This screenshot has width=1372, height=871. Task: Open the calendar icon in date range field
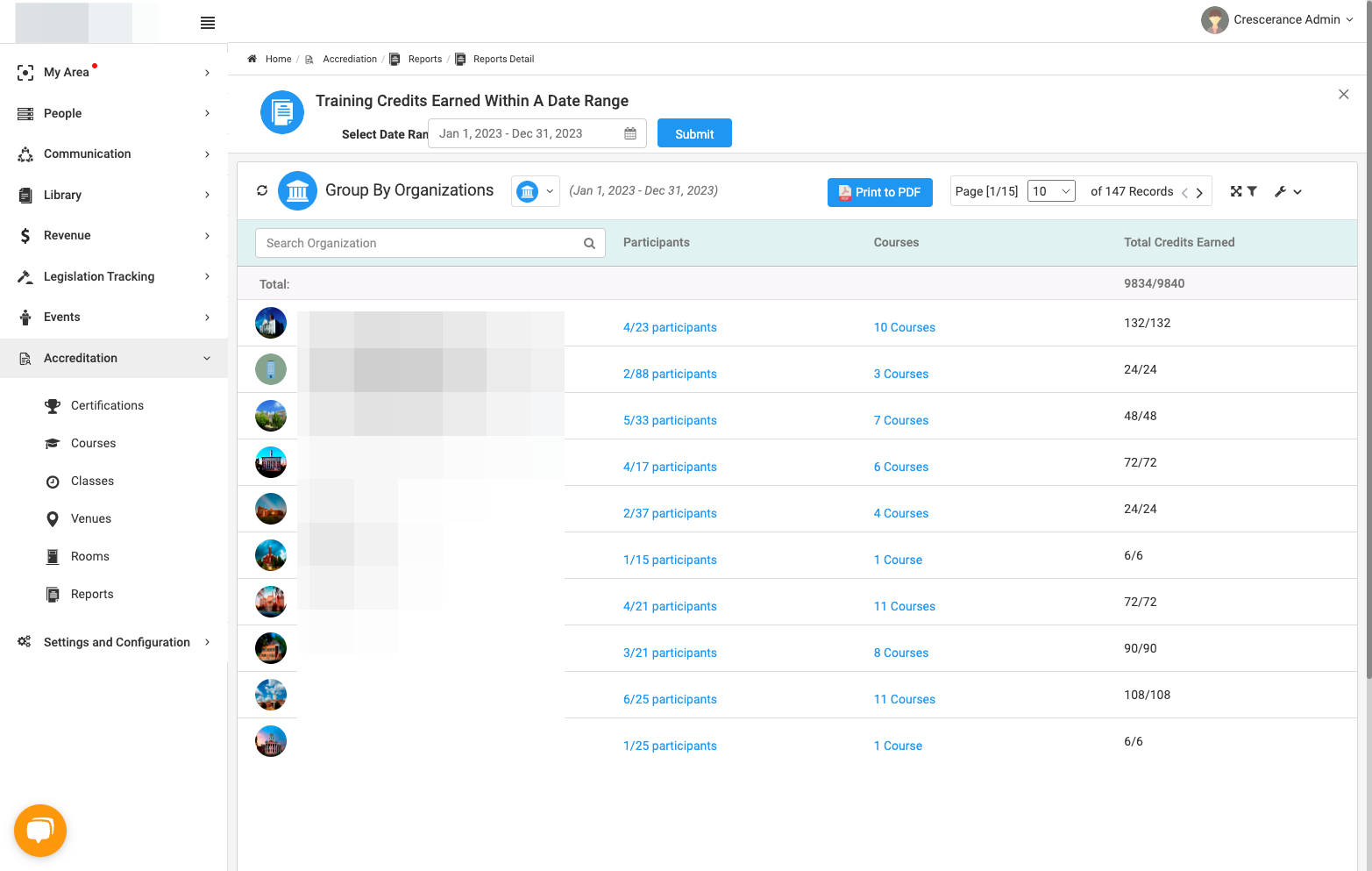coord(630,133)
